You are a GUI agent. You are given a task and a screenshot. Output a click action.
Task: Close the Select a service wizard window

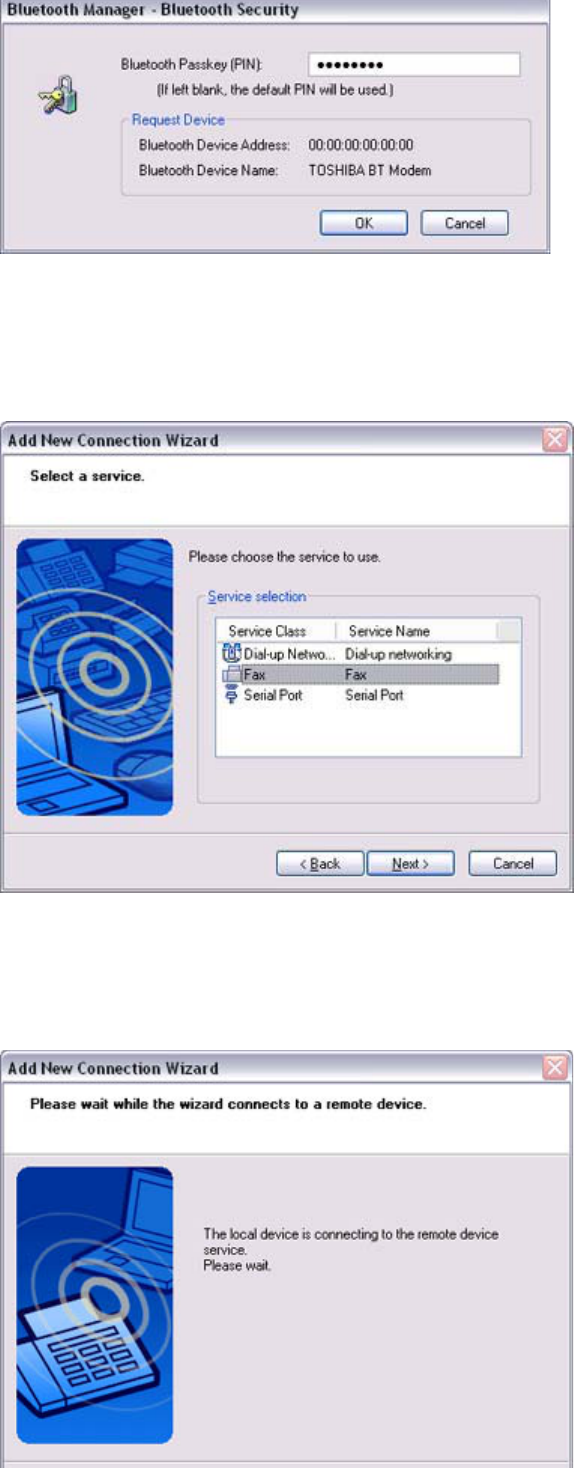(556, 440)
